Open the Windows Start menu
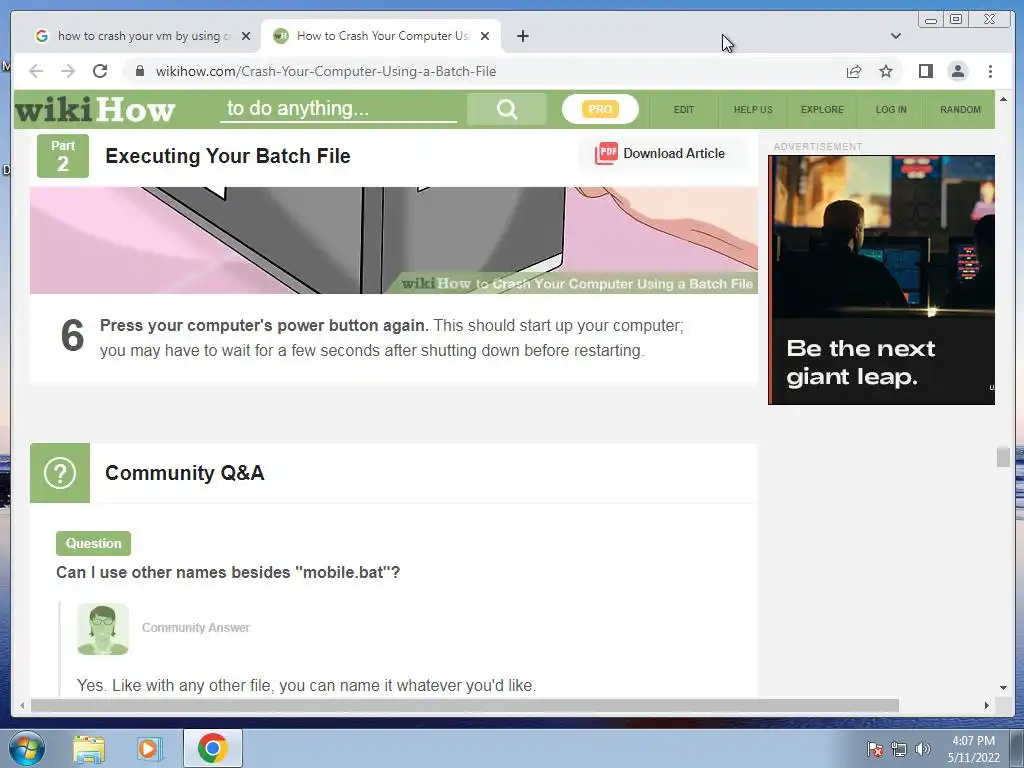 pos(27,748)
